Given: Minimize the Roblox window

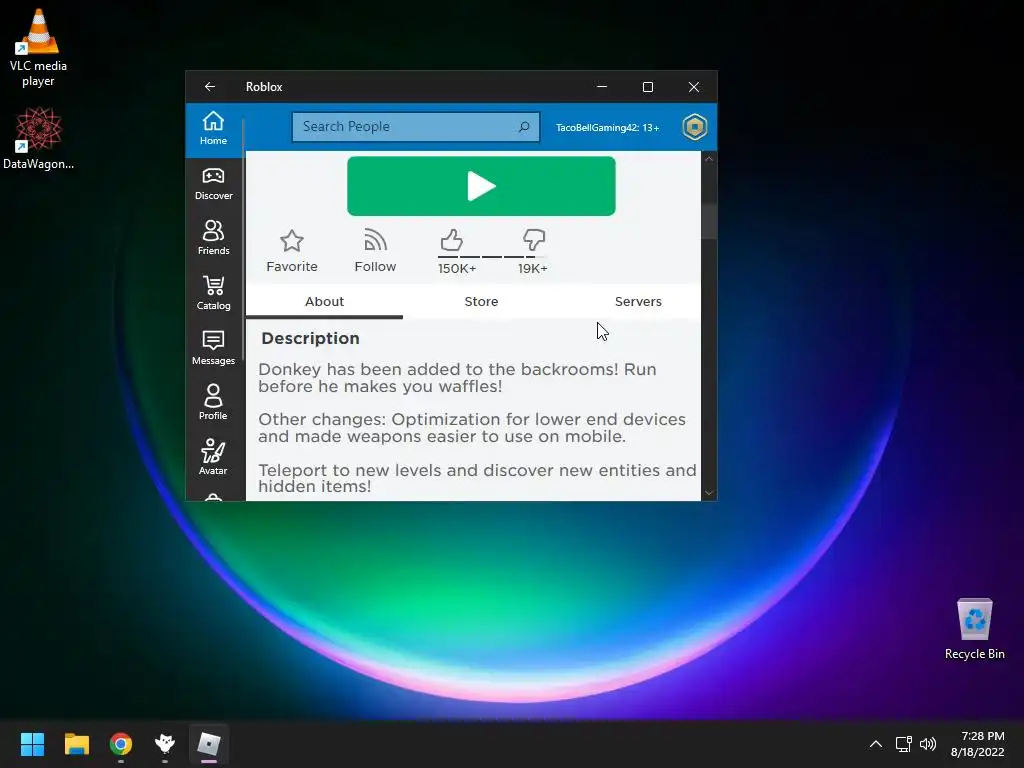Looking at the screenshot, I should point(602,87).
